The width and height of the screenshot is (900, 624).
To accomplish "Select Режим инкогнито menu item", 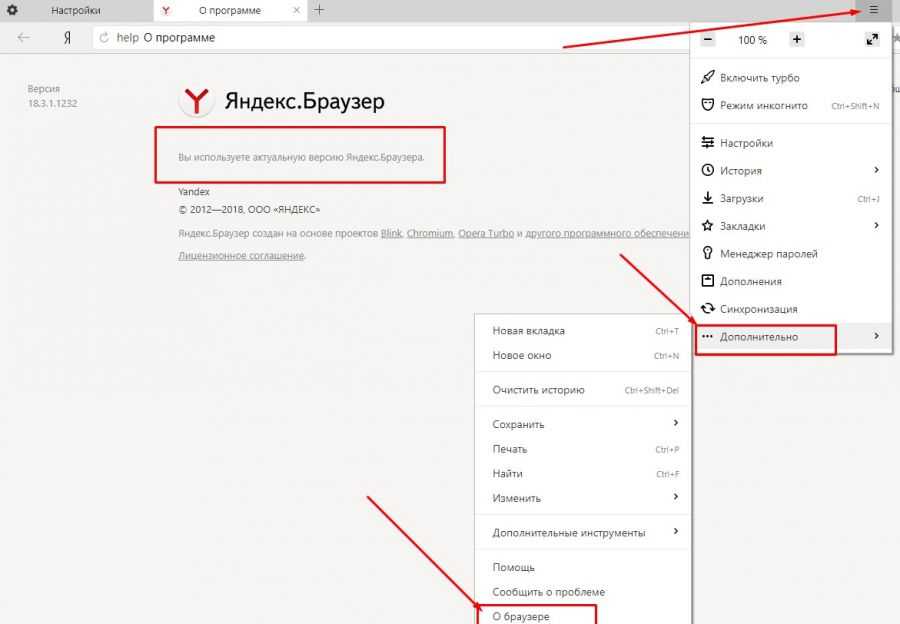I will pyautogui.click(x=792, y=106).
